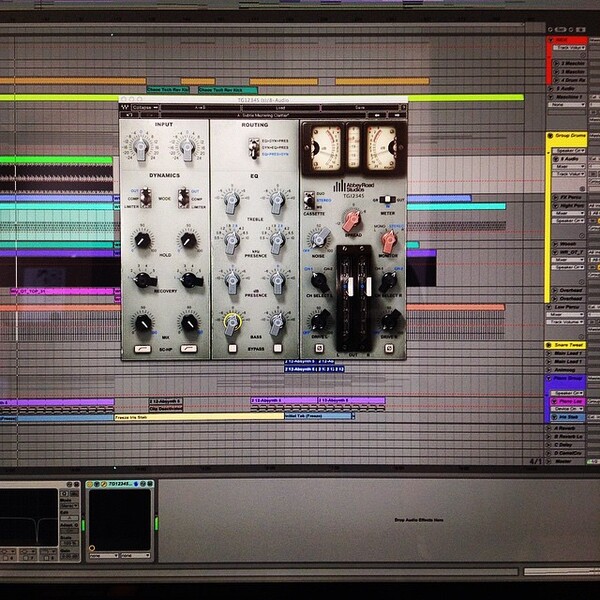Image resolution: width=600 pixels, height=600 pixels.
Task: Toggle the left EQ Bypass checkbox
Action: pos(232,348)
